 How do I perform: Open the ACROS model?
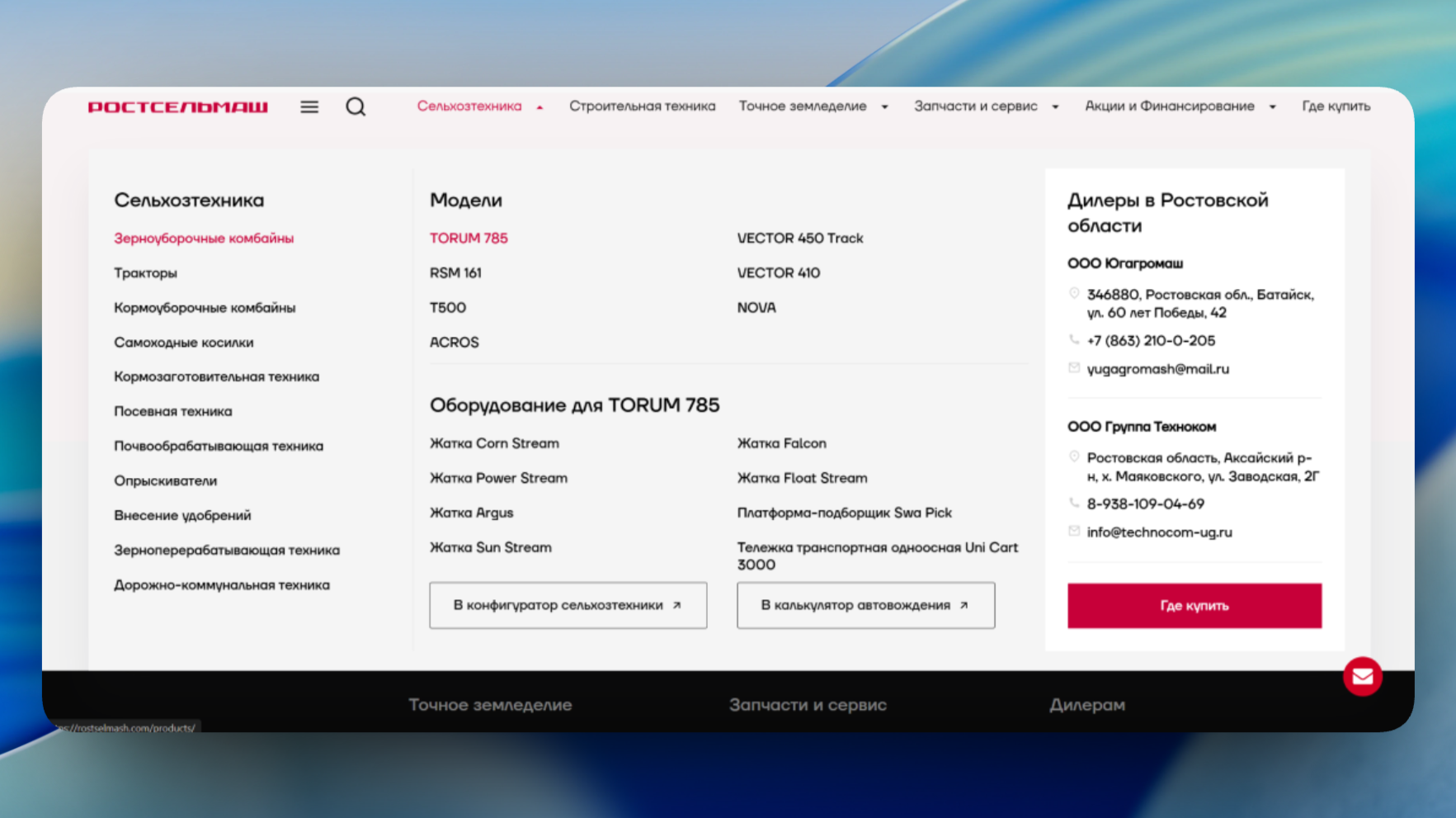click(x=454, y=343)
